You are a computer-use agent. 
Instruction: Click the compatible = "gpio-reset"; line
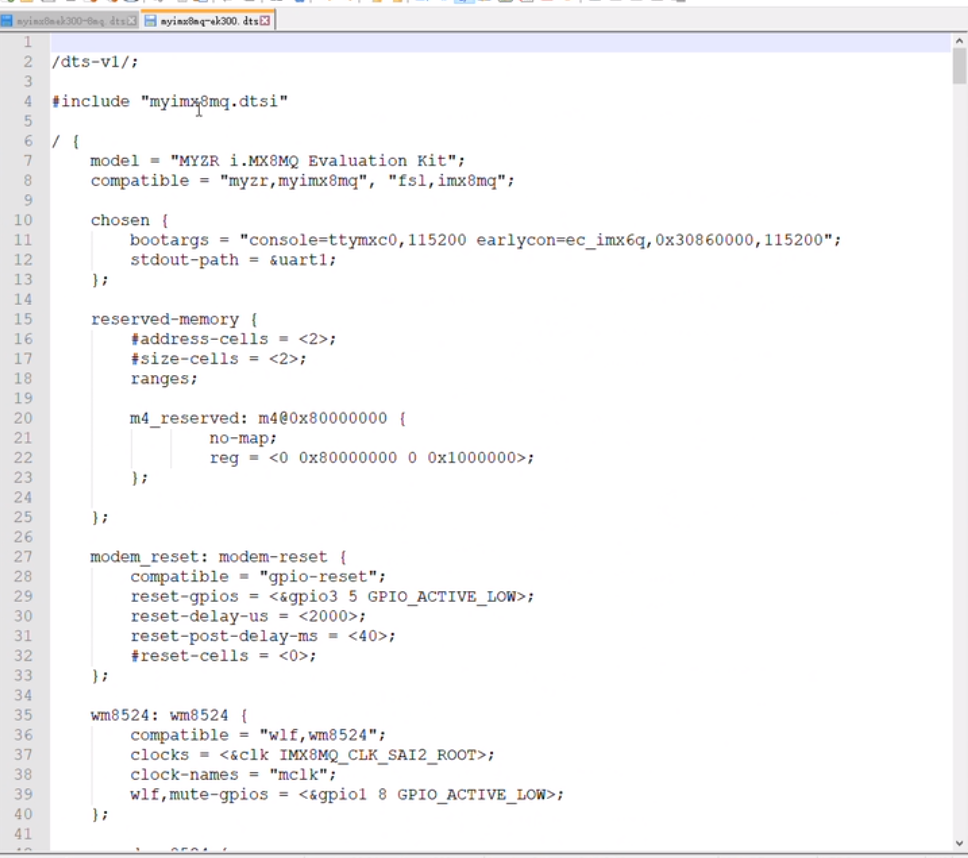tap(258, 577)
